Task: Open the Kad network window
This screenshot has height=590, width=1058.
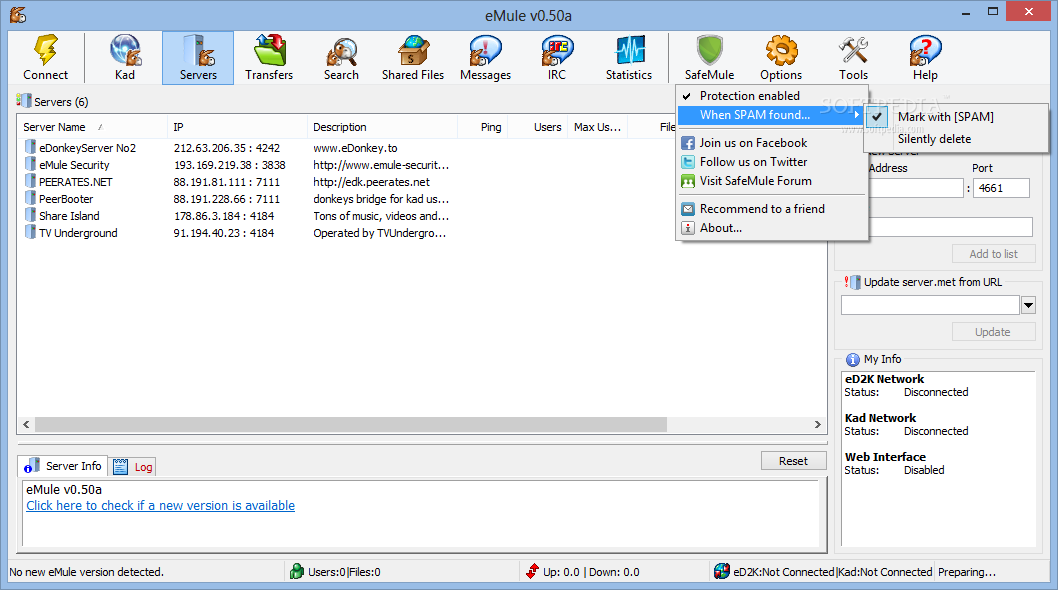Action: click(125, 57)
